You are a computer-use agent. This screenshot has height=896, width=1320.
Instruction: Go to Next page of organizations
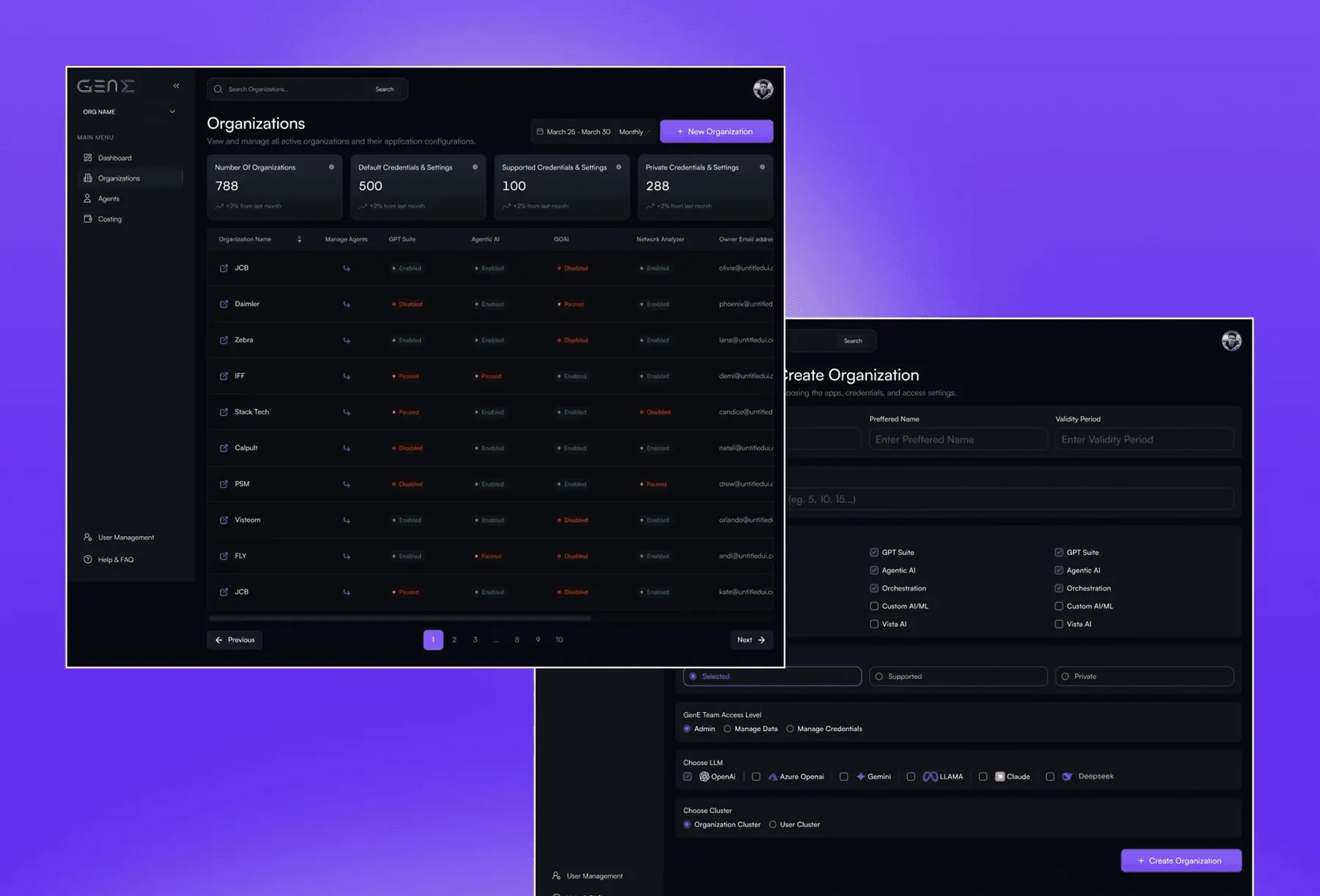pyautogui.click(x=751, y=640)
